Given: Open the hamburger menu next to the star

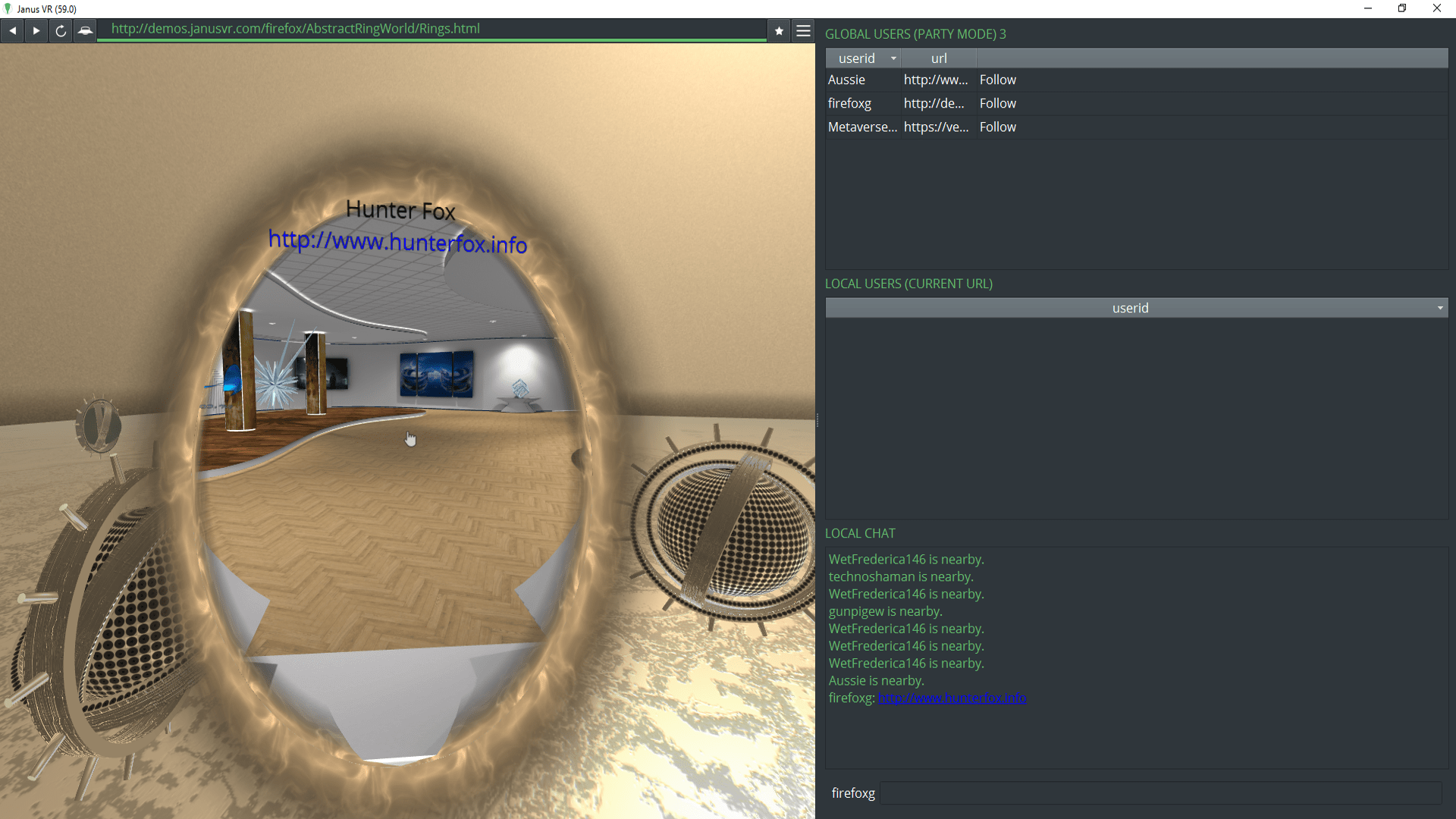Looking at the screenshot, I should (x=803, y=30).
